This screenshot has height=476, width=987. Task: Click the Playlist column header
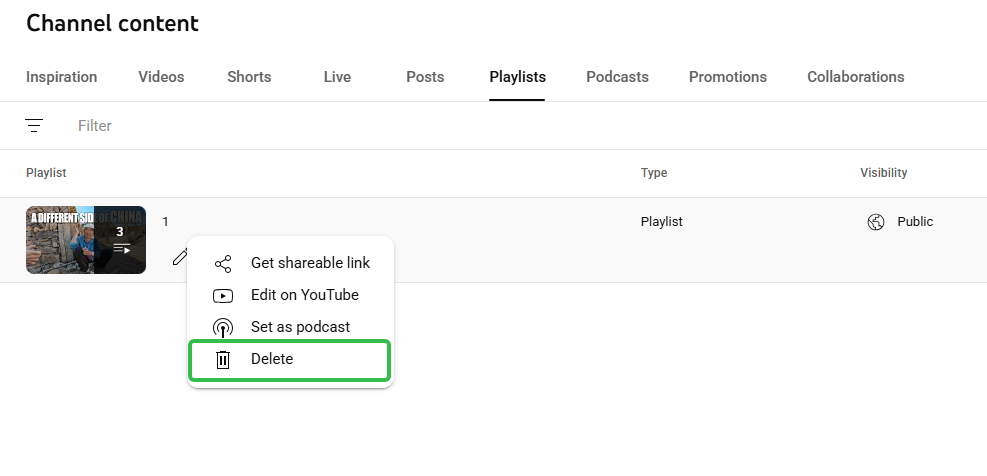pos(46,173)
